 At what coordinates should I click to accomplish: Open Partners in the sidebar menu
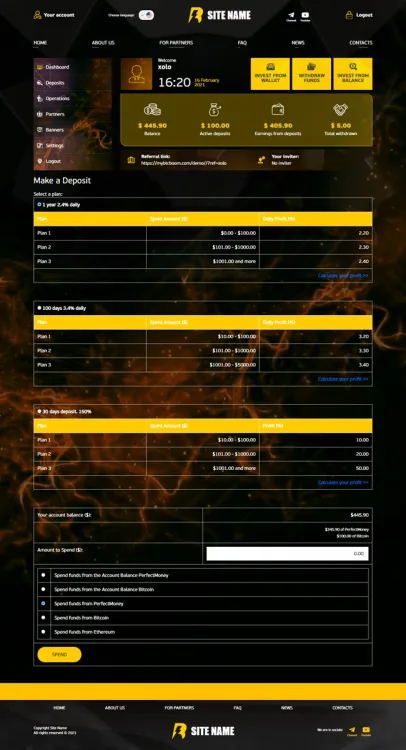point(55,114)
